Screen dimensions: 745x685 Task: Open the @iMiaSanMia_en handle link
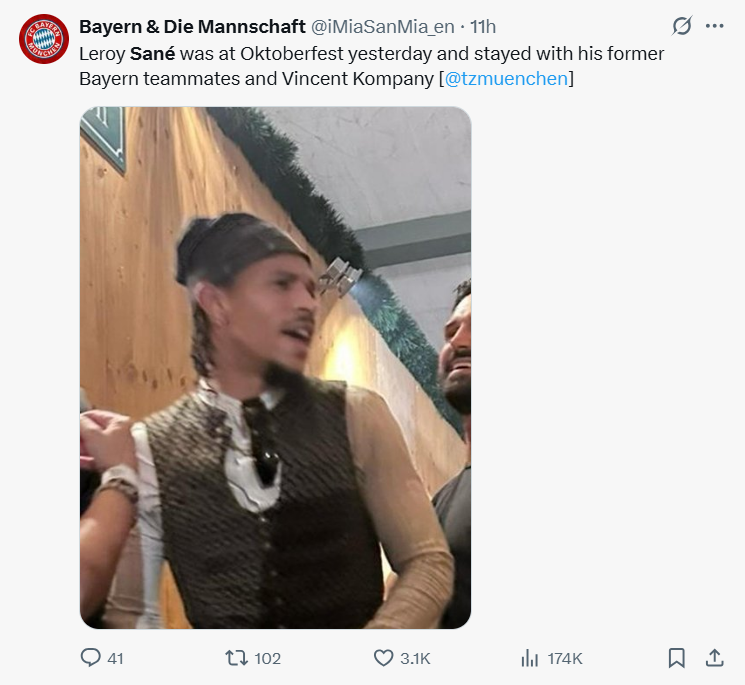(387, 26)
